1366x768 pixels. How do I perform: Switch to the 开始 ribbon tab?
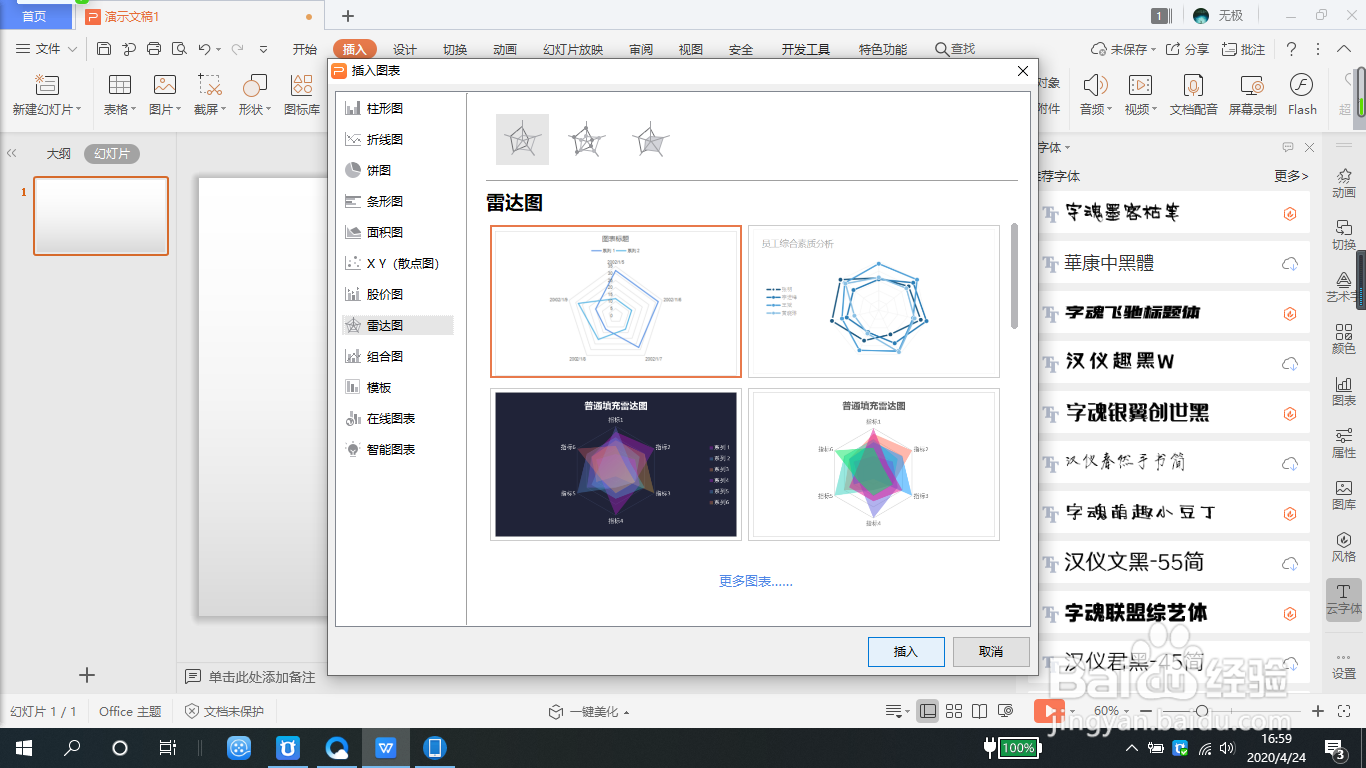pos(305,49)
